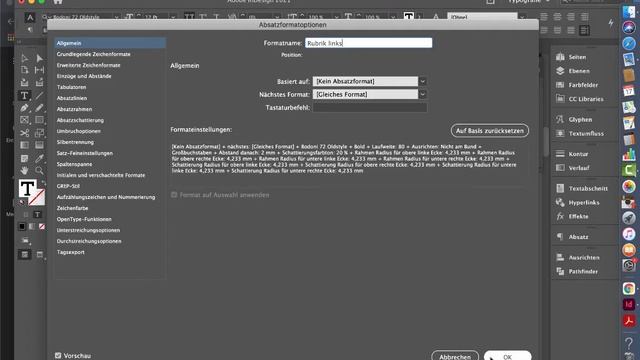Select the Pen tool
This screenshot has width=640, height=360.
[24, 108]
